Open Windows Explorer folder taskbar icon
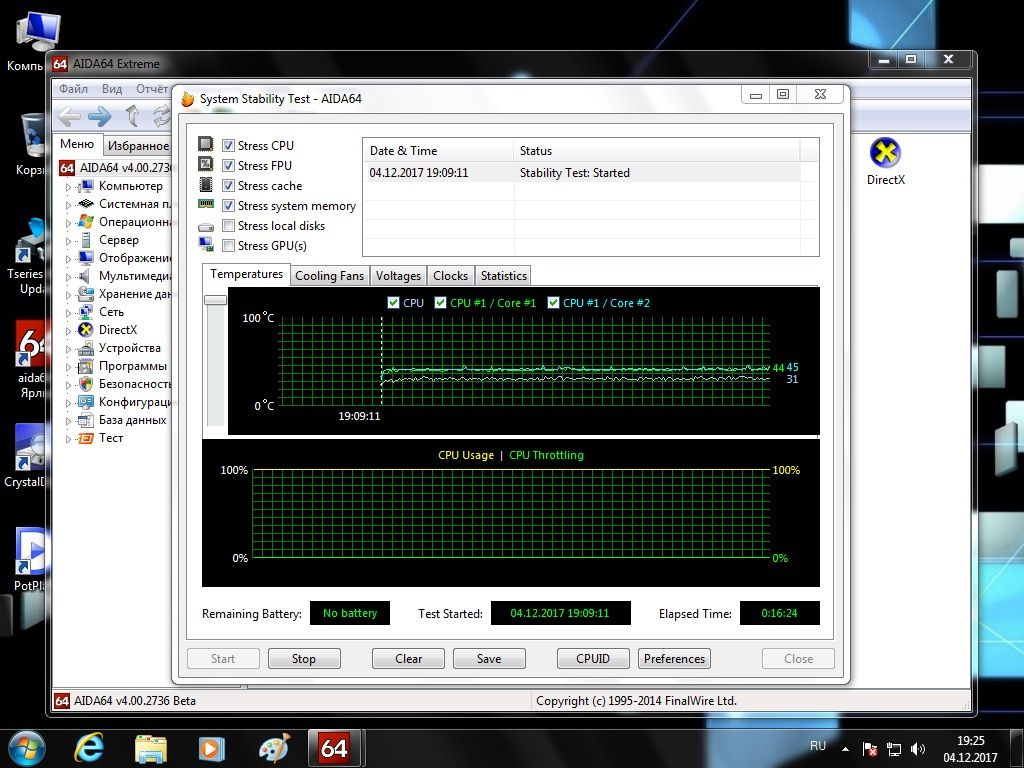Image resolution: width=1024 pixels, height=768 pixels. click(x=150, y=748)
